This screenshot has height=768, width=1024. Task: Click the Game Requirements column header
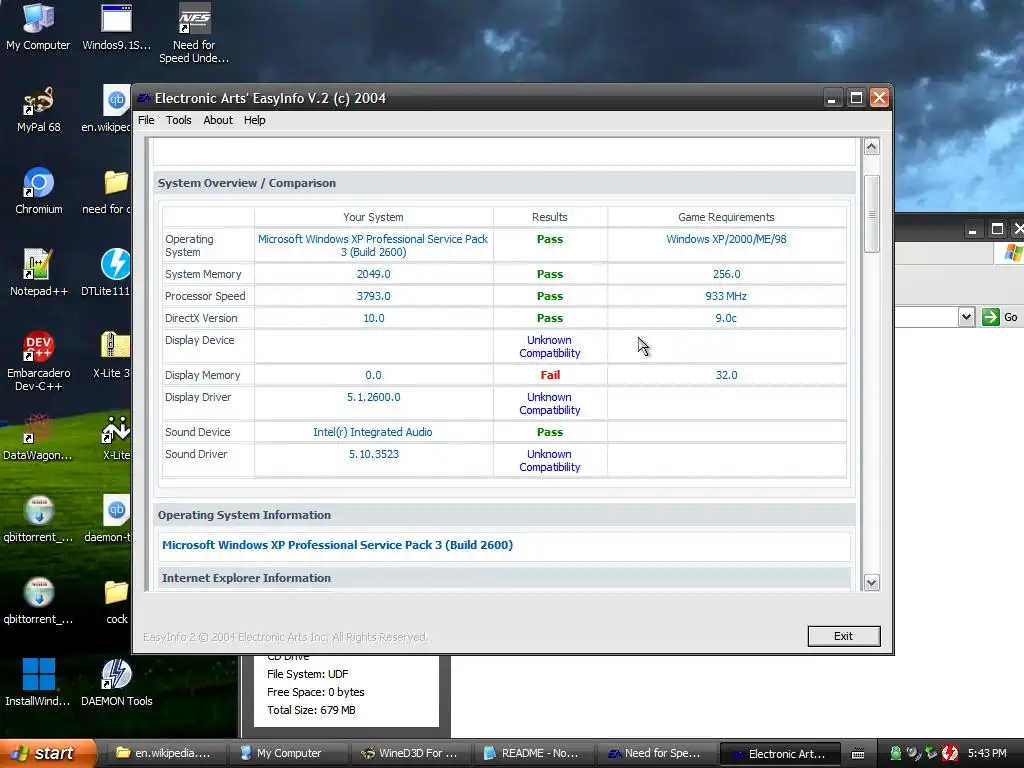pyautogui.click(x=726, y=217)
